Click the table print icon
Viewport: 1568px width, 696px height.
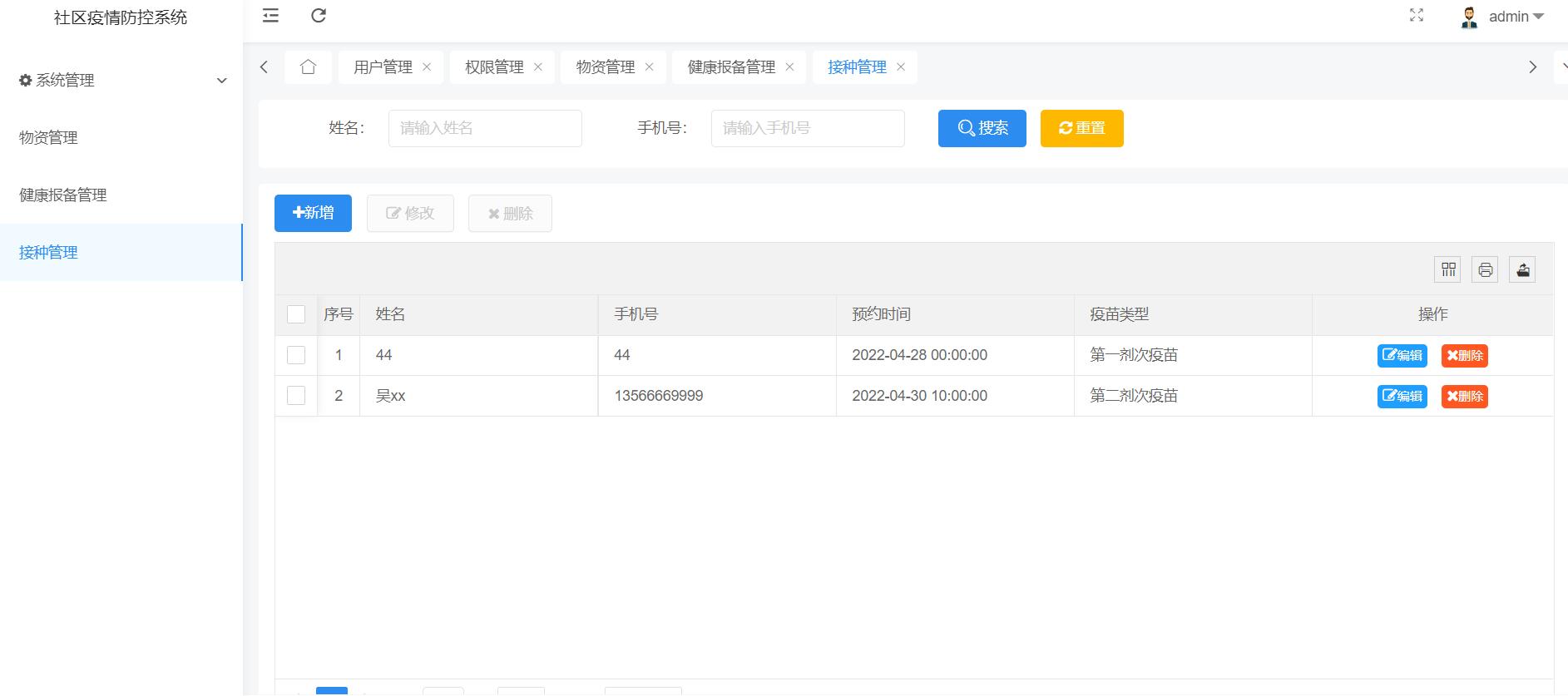click(x=1486, y=269)
